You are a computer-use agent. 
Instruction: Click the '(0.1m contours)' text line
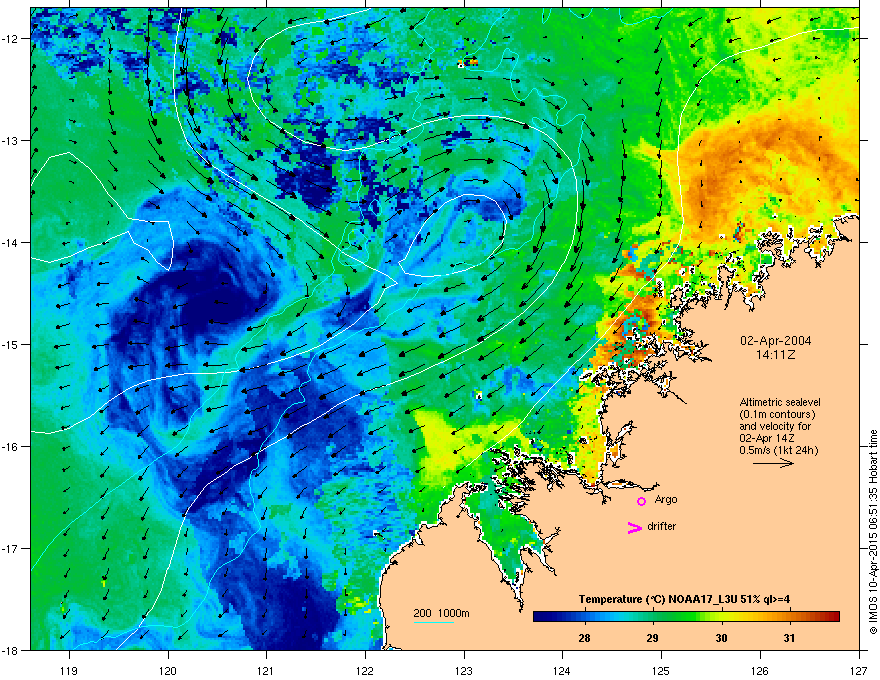777,414
